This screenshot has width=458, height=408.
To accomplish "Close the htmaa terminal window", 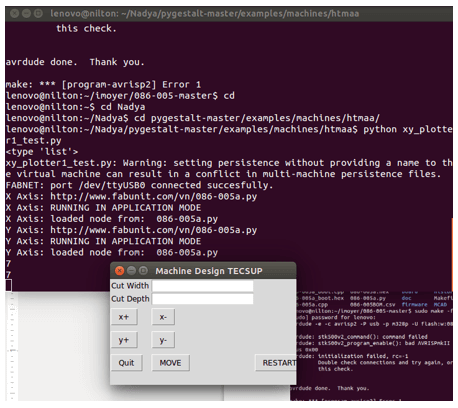I will [14, 14].
